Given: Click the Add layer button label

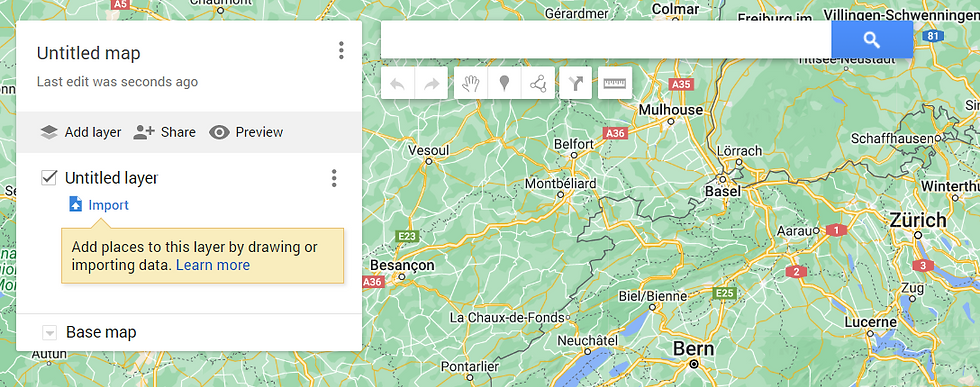Looking at the screenshot, I should [x=93, y=133].
